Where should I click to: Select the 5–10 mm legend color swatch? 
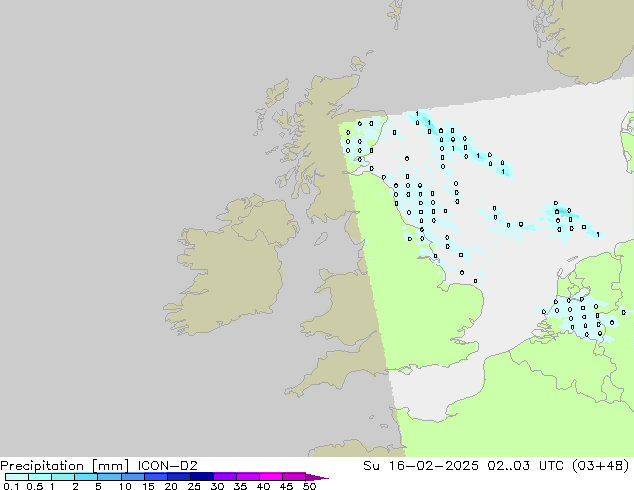(x=109, y=477)
